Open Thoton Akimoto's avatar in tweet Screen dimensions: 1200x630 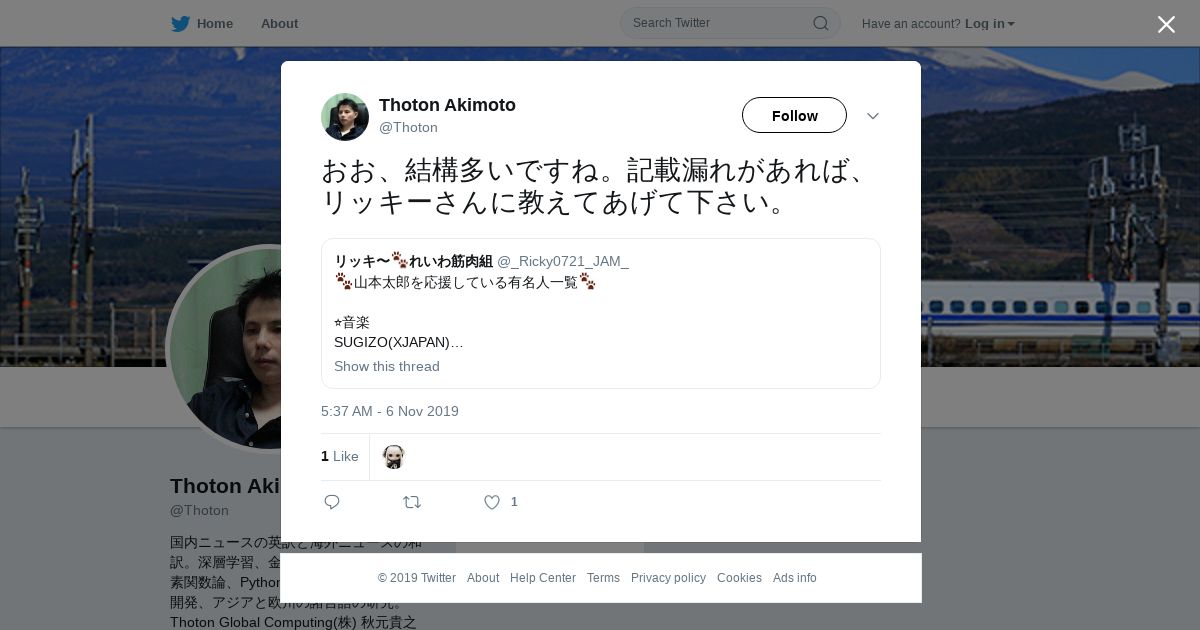[x=345, y=117]
